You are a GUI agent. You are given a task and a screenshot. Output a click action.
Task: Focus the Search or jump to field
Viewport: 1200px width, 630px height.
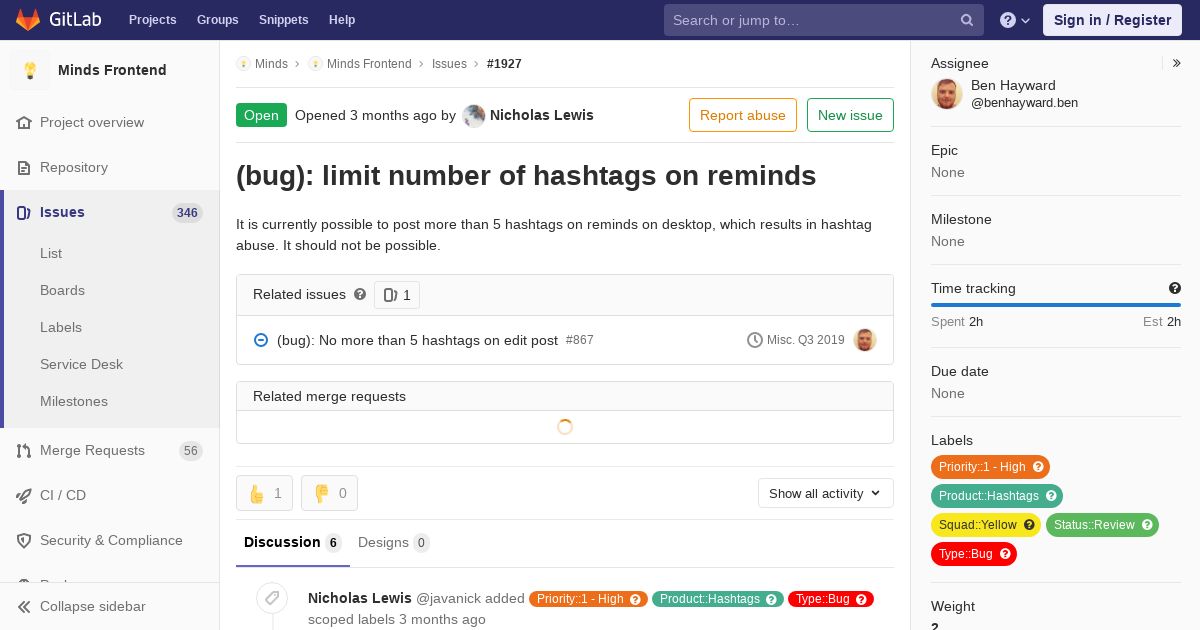pos(824,20)
